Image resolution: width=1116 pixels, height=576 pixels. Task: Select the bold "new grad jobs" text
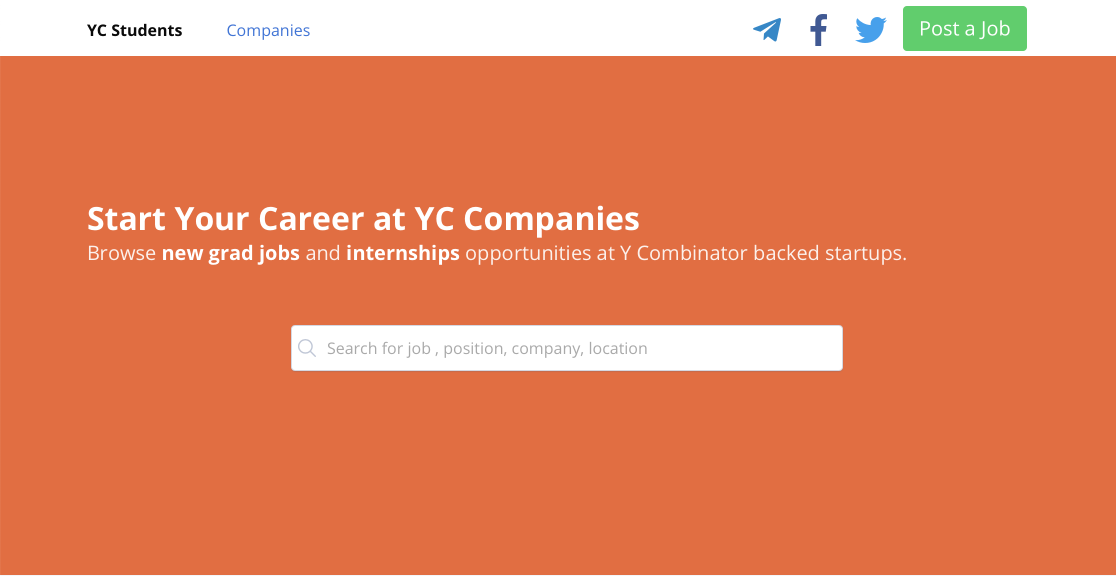pos(231,253)
